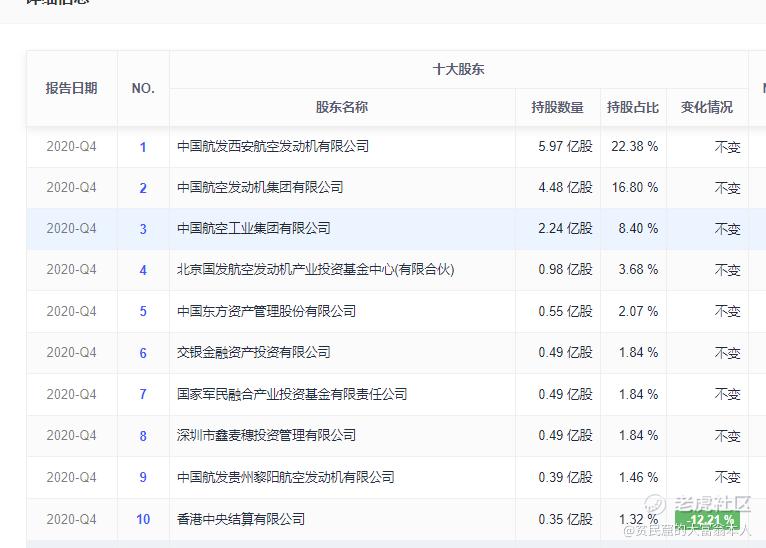This screenshot has height=548, width=766.
Task: Select shareholder 中国航发西安航空发动机有限公司
Action: pos(273,147)
